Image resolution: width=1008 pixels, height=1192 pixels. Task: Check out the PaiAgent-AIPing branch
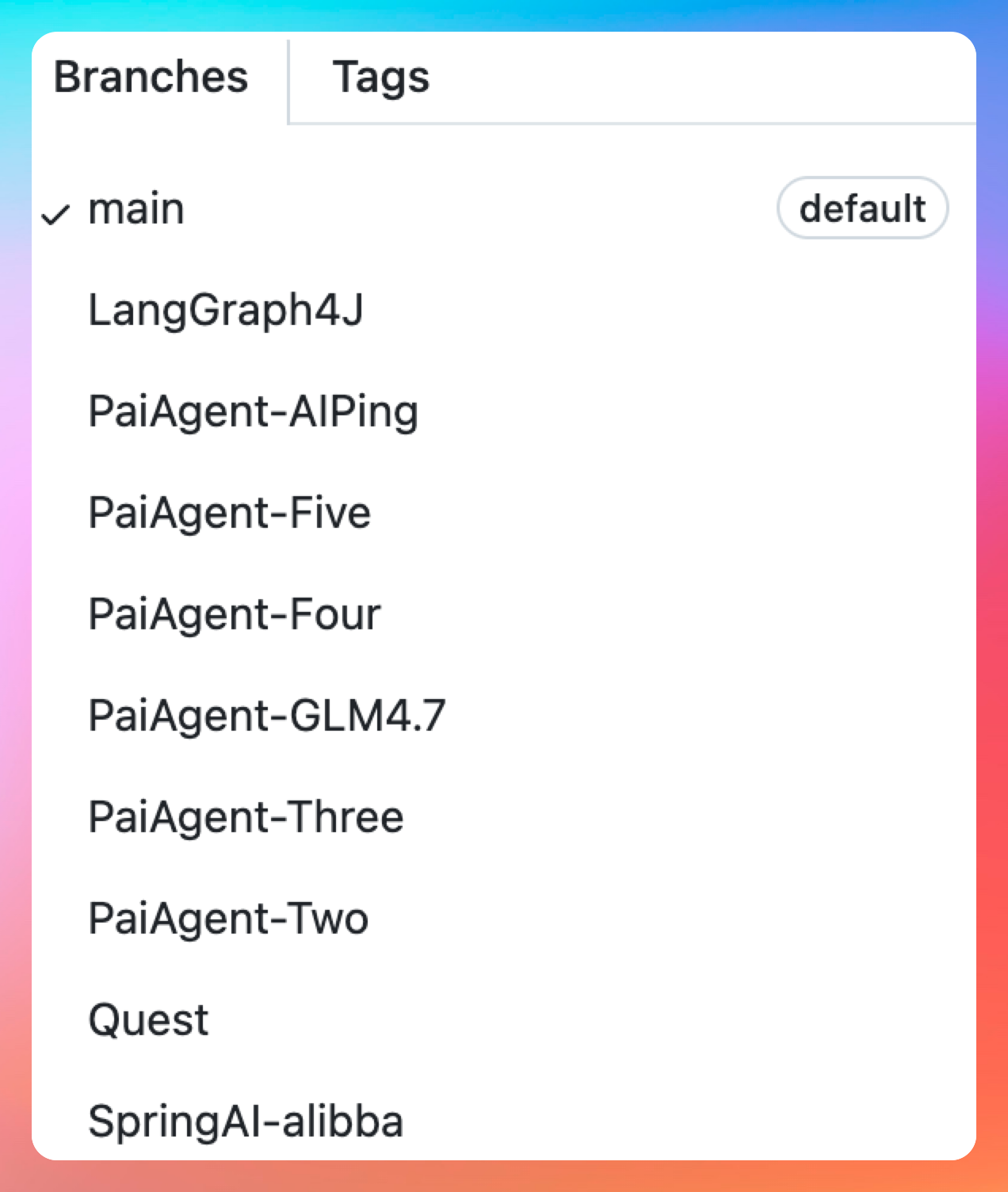click(254, 411)
